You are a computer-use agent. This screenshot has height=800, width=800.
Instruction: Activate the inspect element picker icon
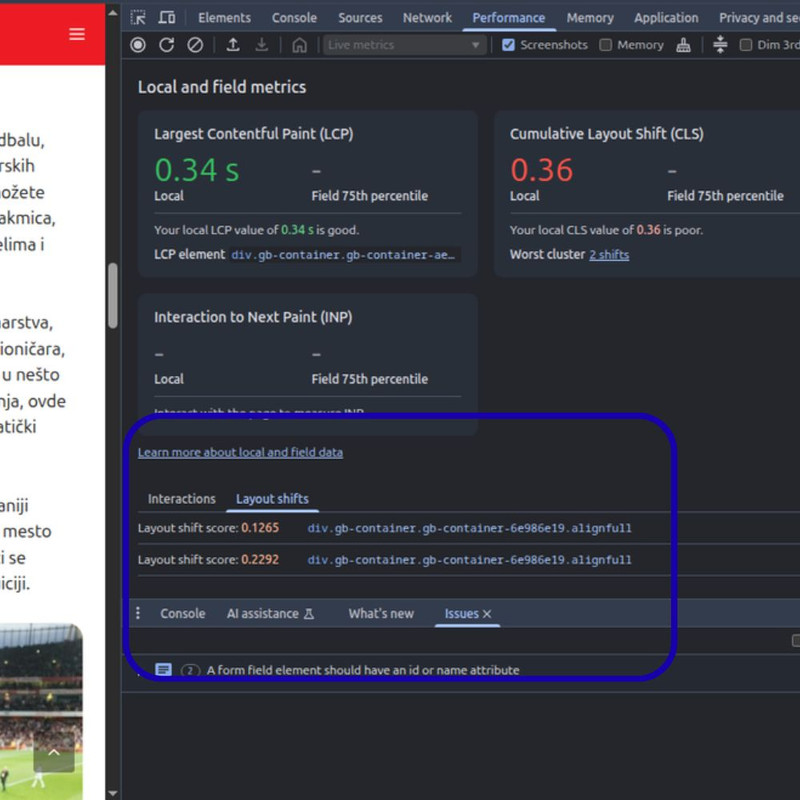pyautogui.click(x=138, y=17)
